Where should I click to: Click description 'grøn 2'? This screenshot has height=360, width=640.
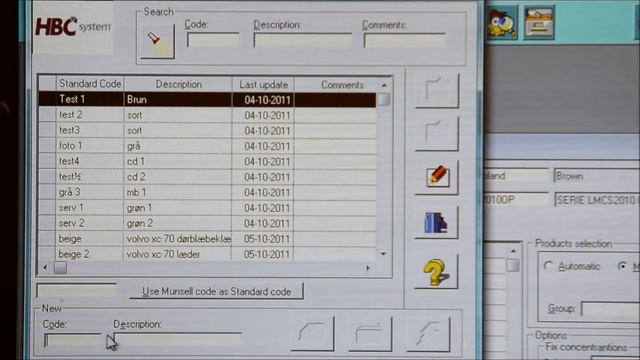point(140,223)
